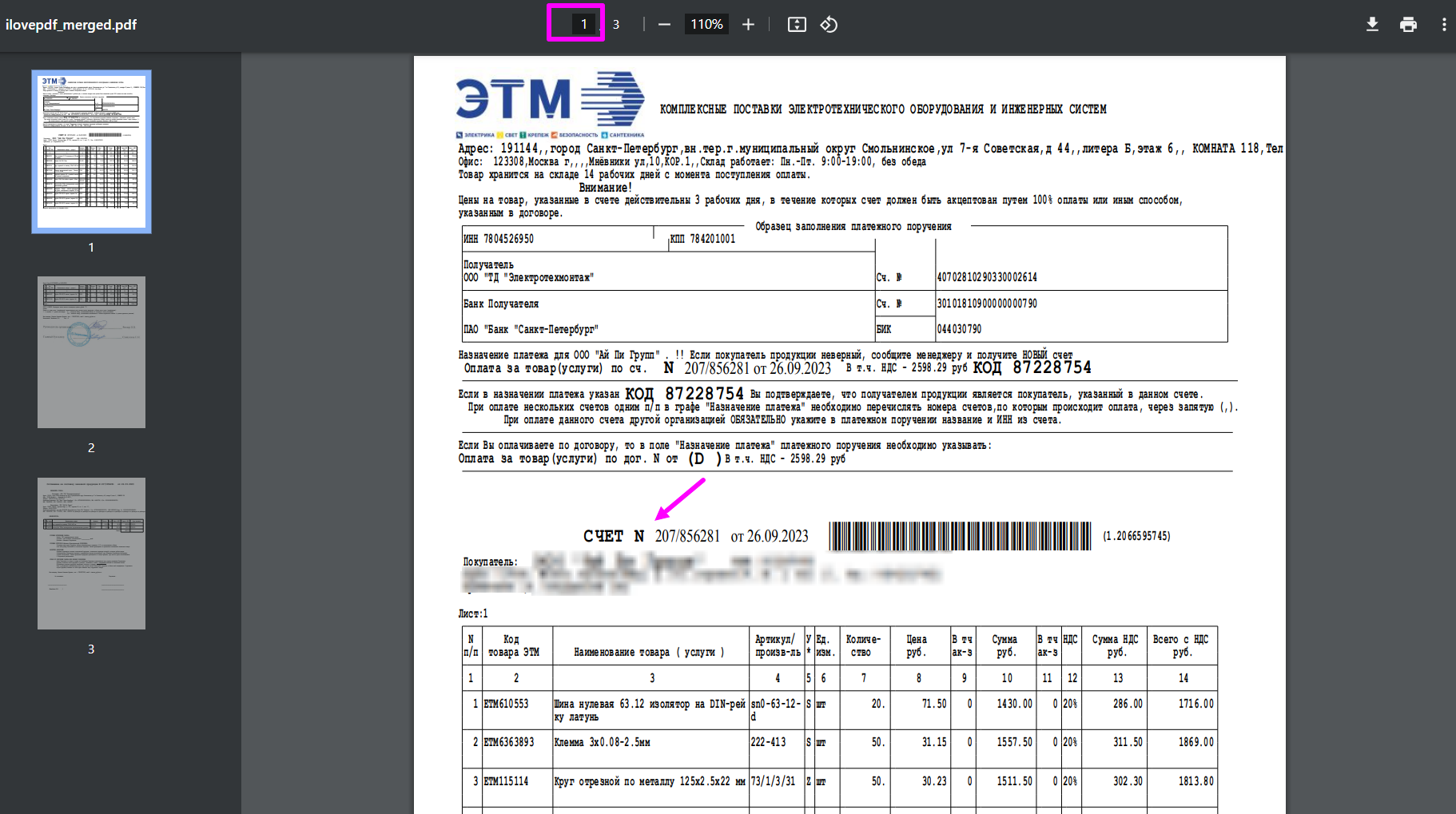Image resolution: width=1456 pixels, height=814 pixels.
Task: Click Всего с НДС column header
Action: pos(1181,645)
